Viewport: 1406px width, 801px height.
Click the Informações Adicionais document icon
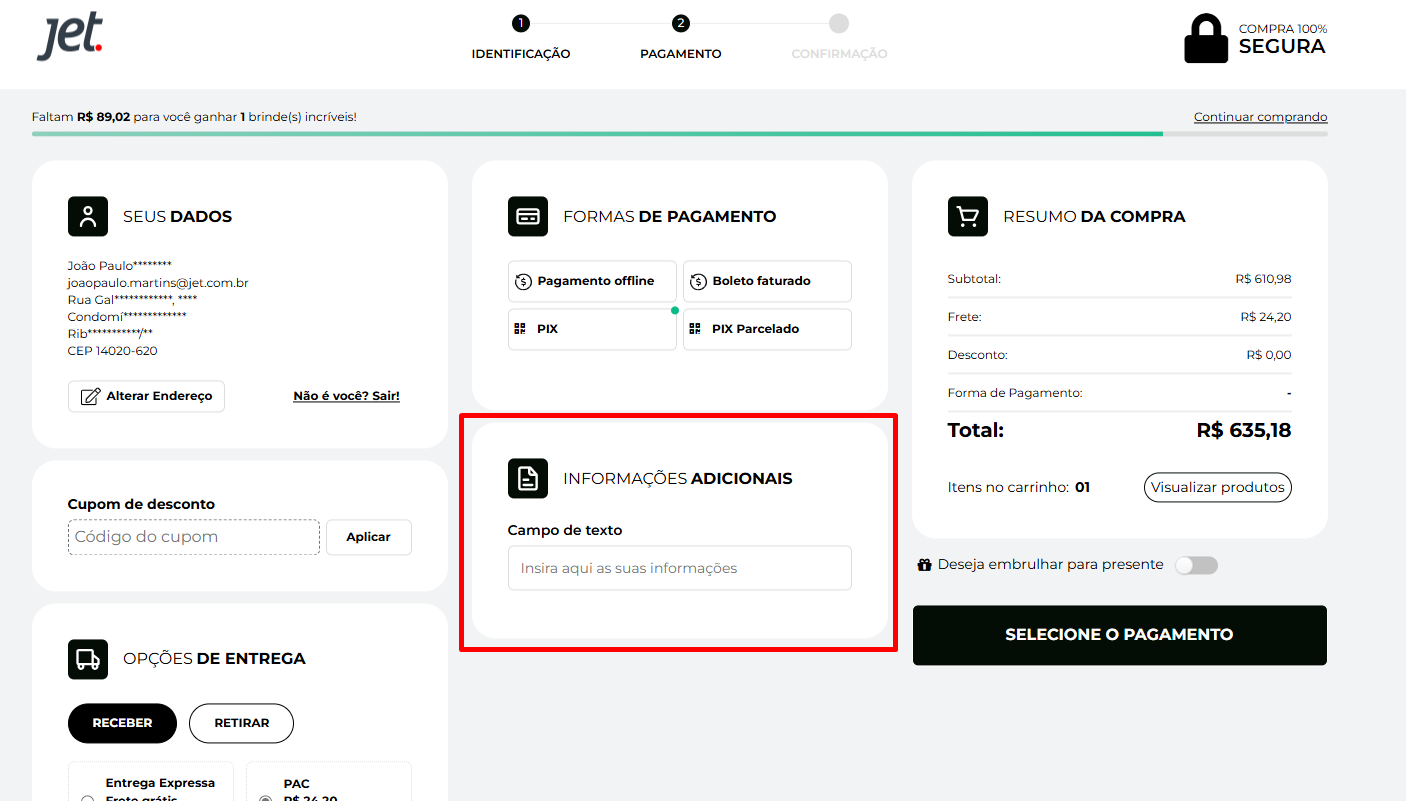(x=528, y=478)
